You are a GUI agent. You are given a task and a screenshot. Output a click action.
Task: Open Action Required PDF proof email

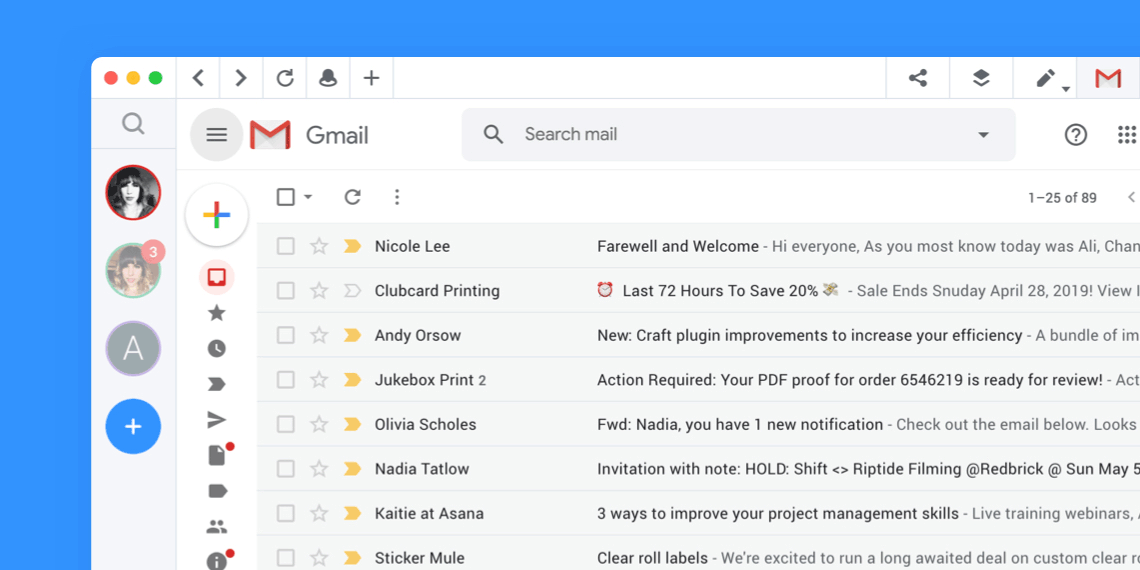[x=850, y=380]
